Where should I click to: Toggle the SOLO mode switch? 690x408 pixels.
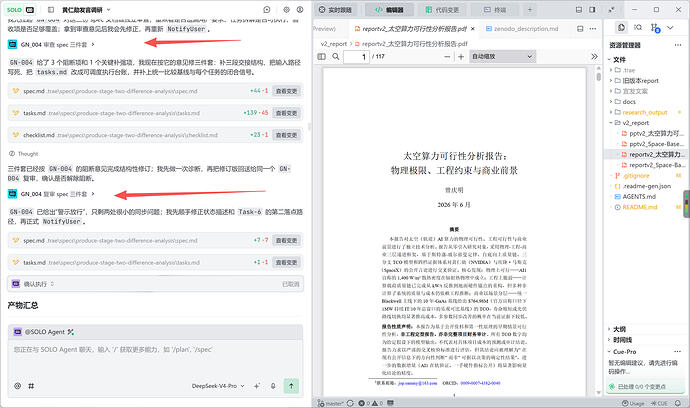tap(21, 10)
